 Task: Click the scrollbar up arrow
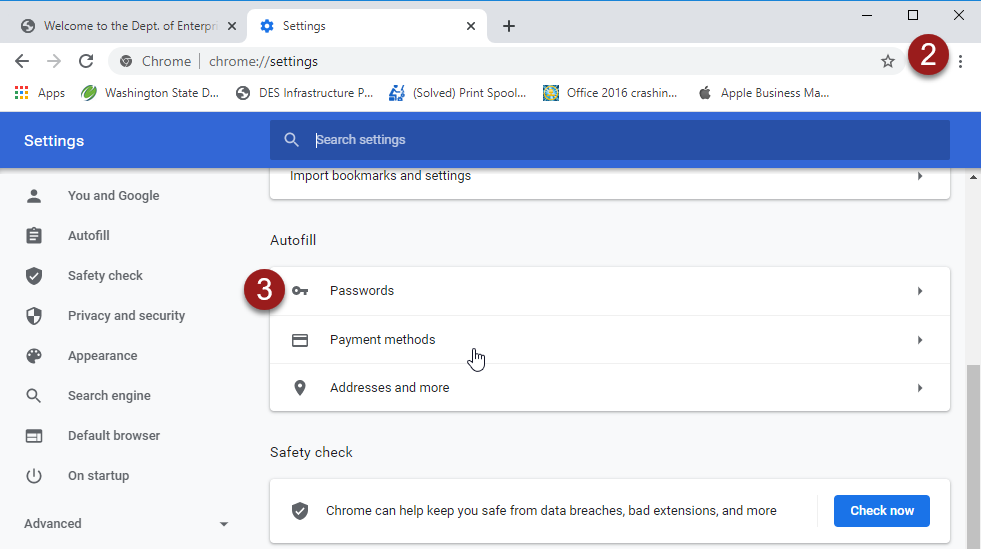coord(973,178)
